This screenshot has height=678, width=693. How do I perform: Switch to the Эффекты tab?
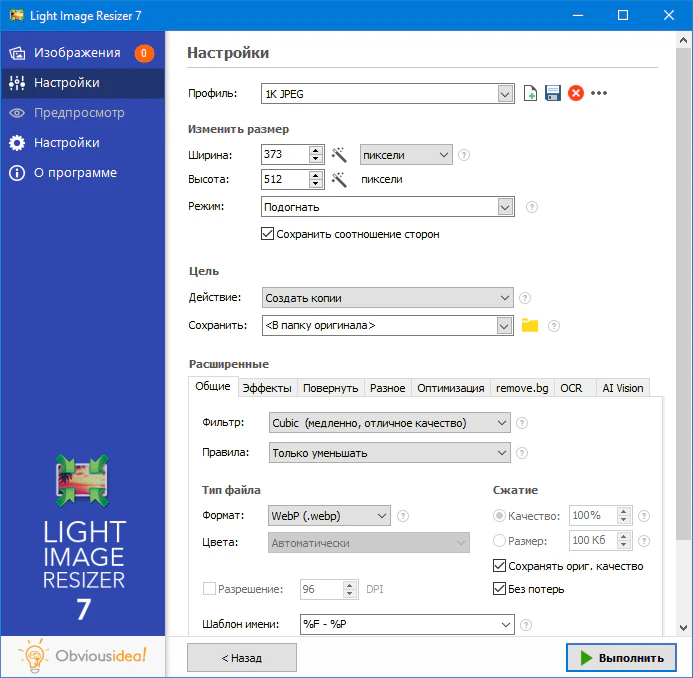point(267,388)
